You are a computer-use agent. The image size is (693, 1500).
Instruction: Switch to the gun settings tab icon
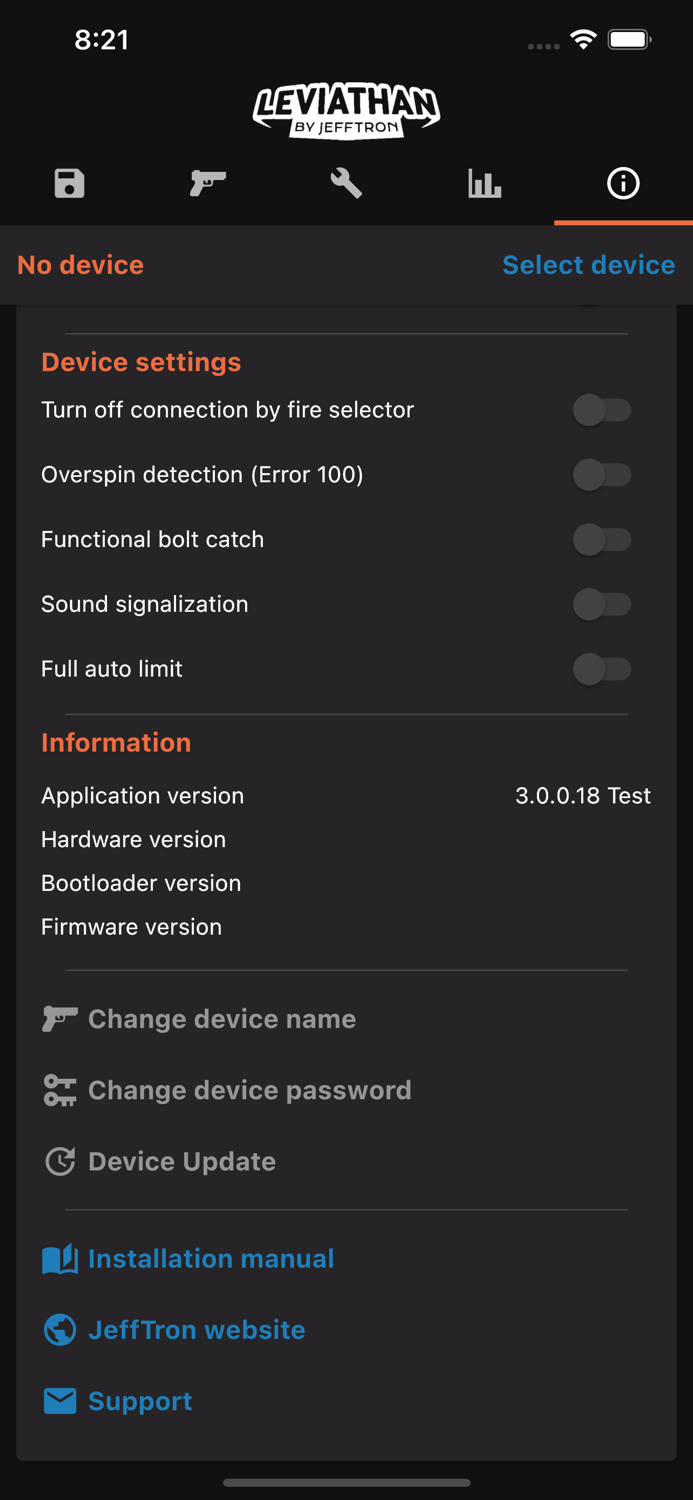(208, 184)
